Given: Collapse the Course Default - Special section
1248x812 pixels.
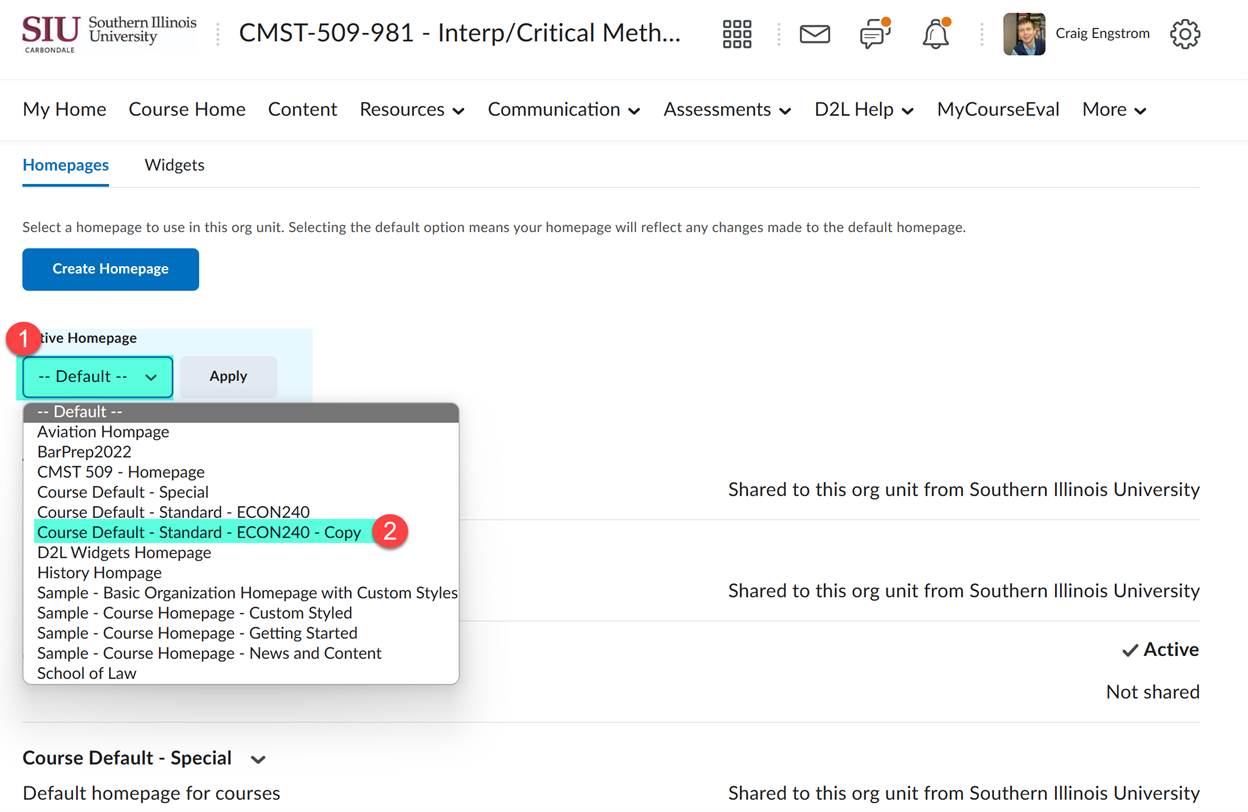Looking at the screenshot, I should tap(258, 758).
